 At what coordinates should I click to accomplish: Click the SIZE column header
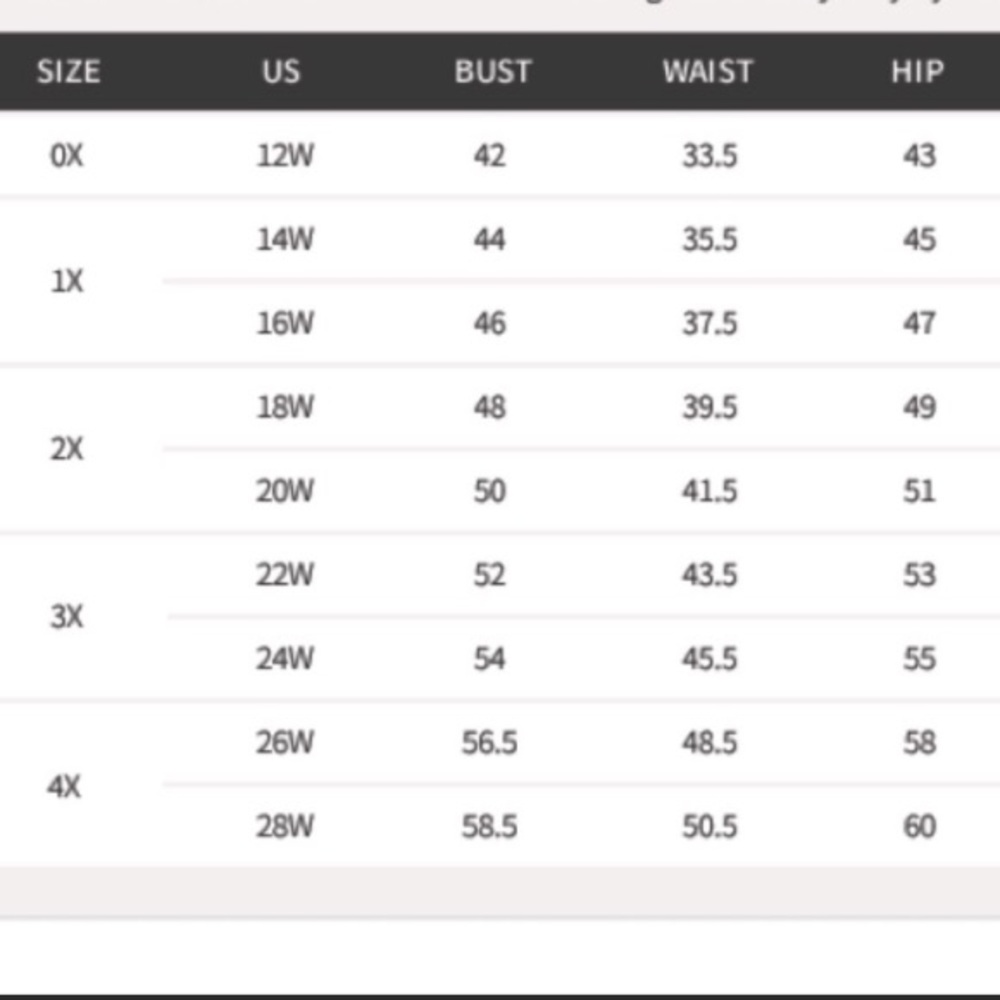tap(68, 72)
